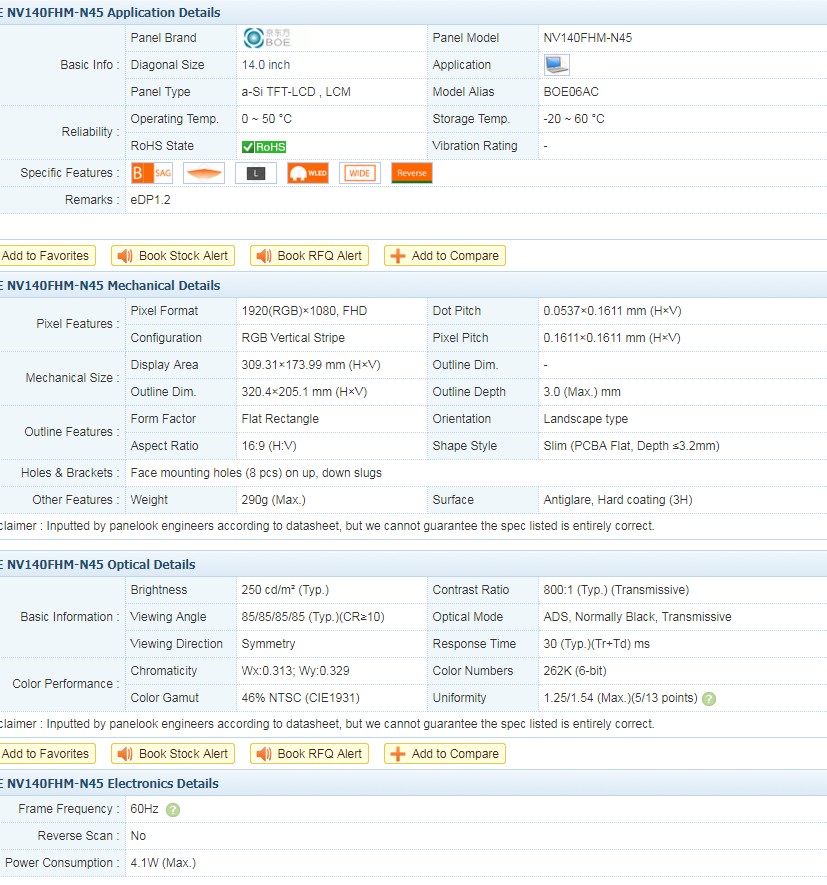Click the 30 (Typ.)(Tr+Td) ms response time
827x885 pixels.
pos(596,644)
